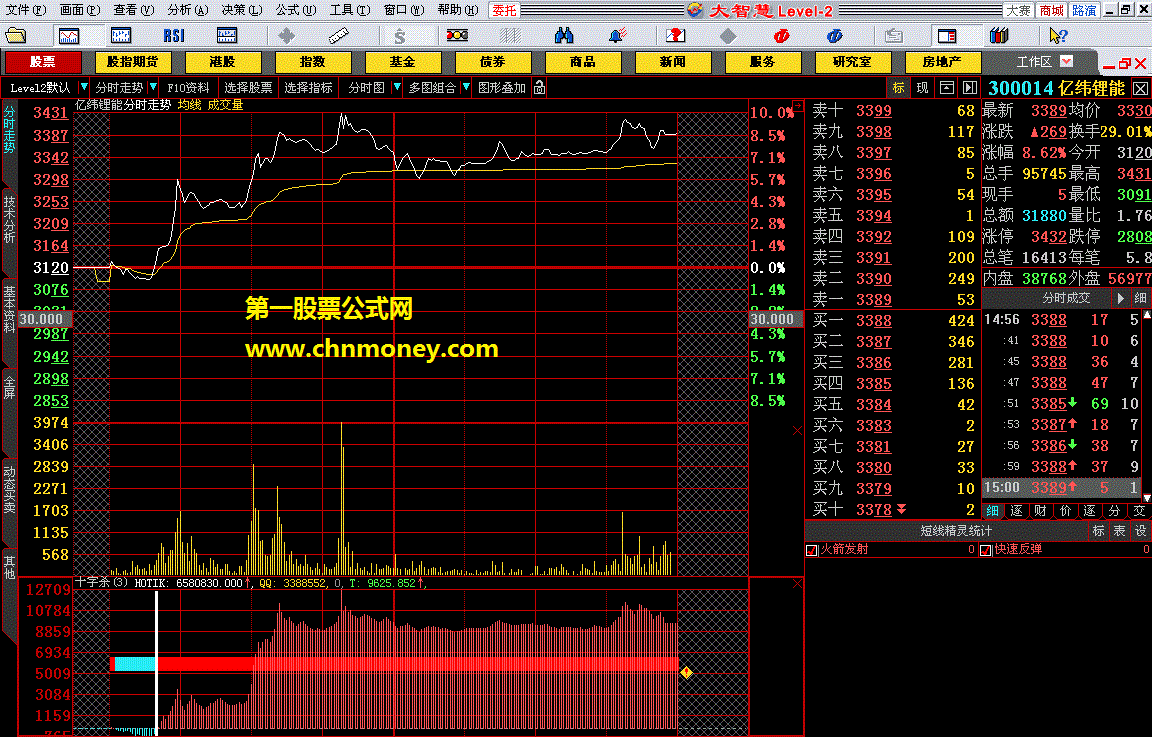
Task: Select the time-sharing line chart toolbar icon
Action: pos(70,35)
